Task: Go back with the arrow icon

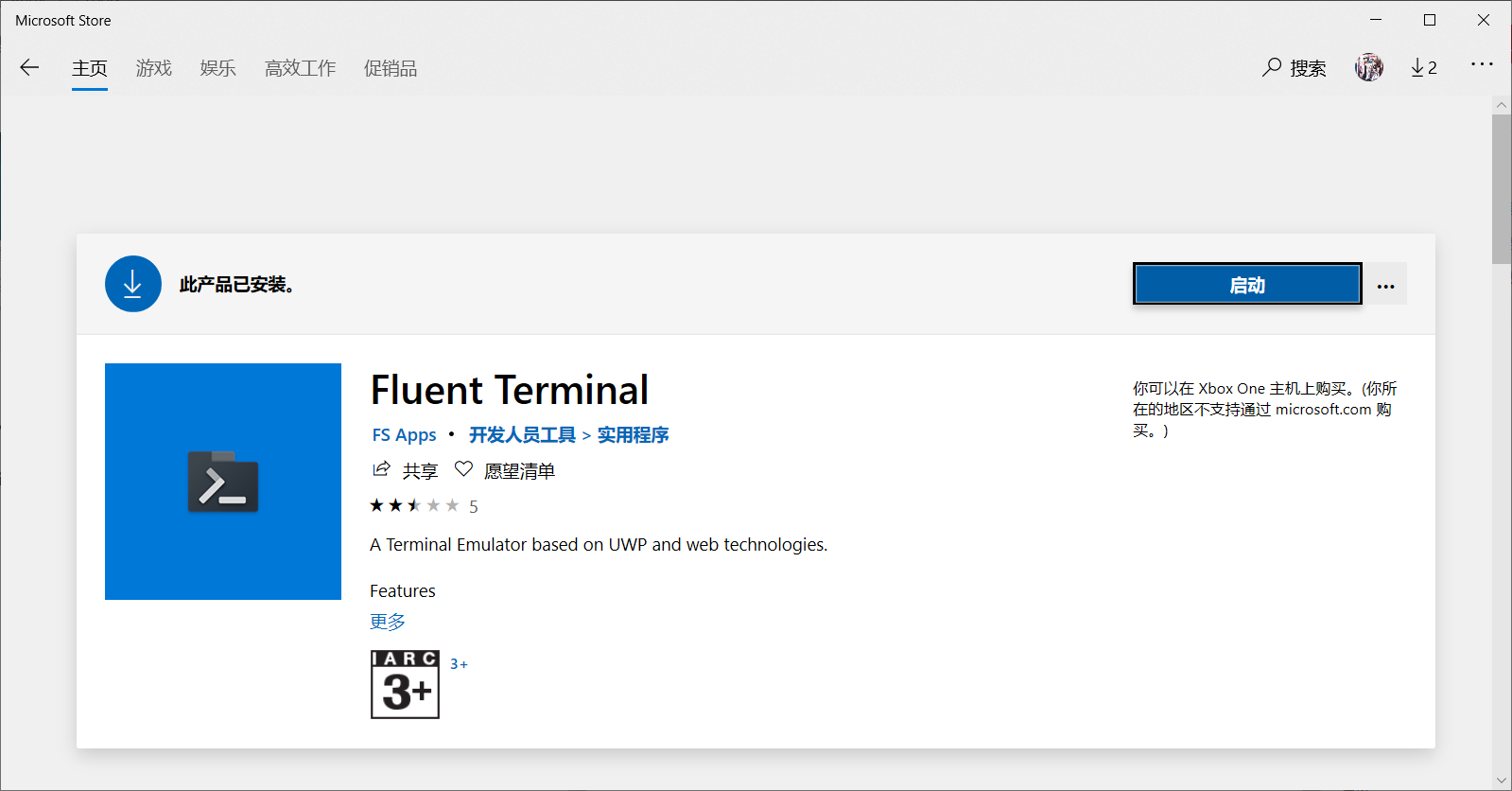Action: [x=29, y=67]
